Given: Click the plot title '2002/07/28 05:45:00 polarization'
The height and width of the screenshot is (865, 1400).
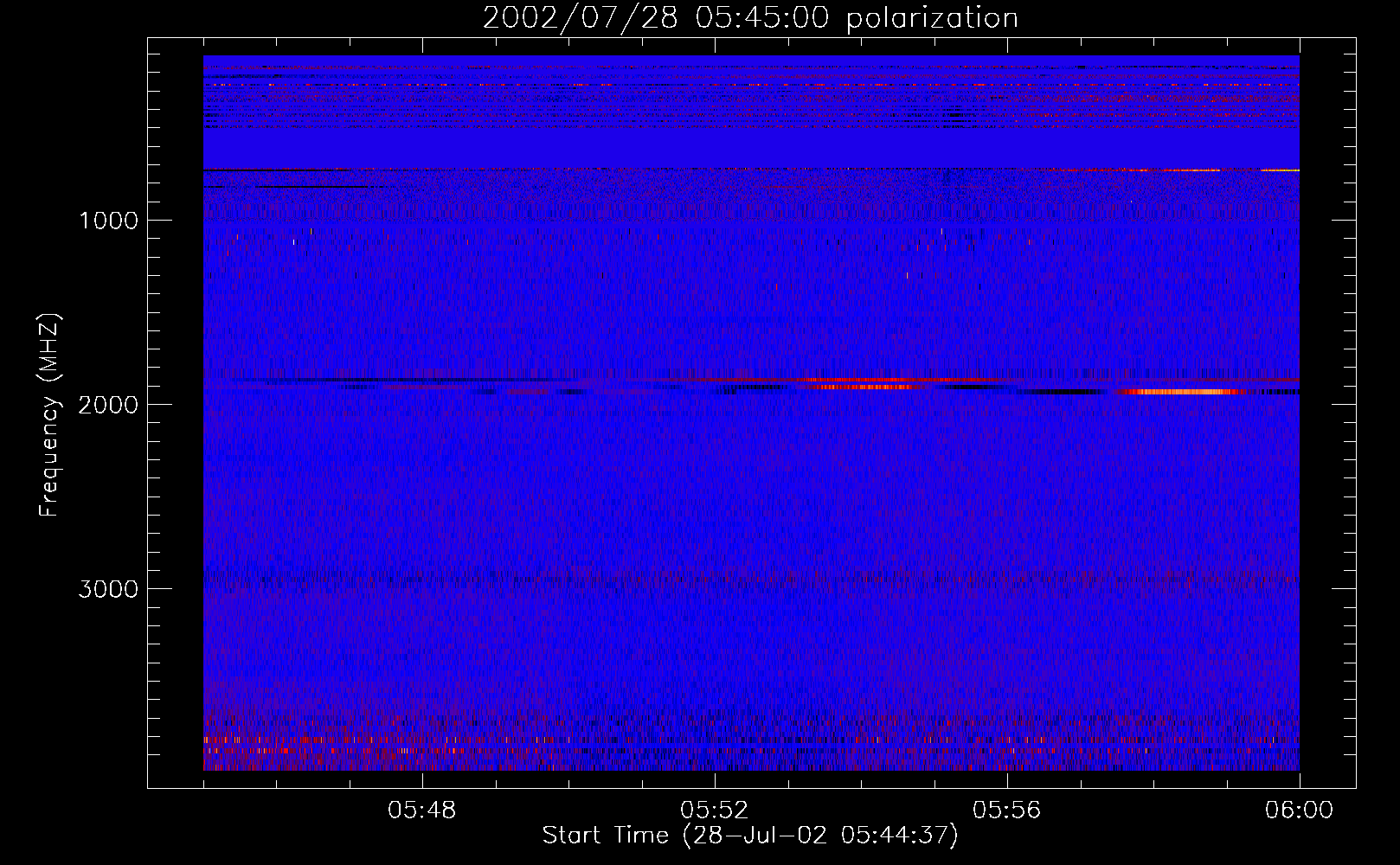Looking at the screenshot, I should point(750,18).
